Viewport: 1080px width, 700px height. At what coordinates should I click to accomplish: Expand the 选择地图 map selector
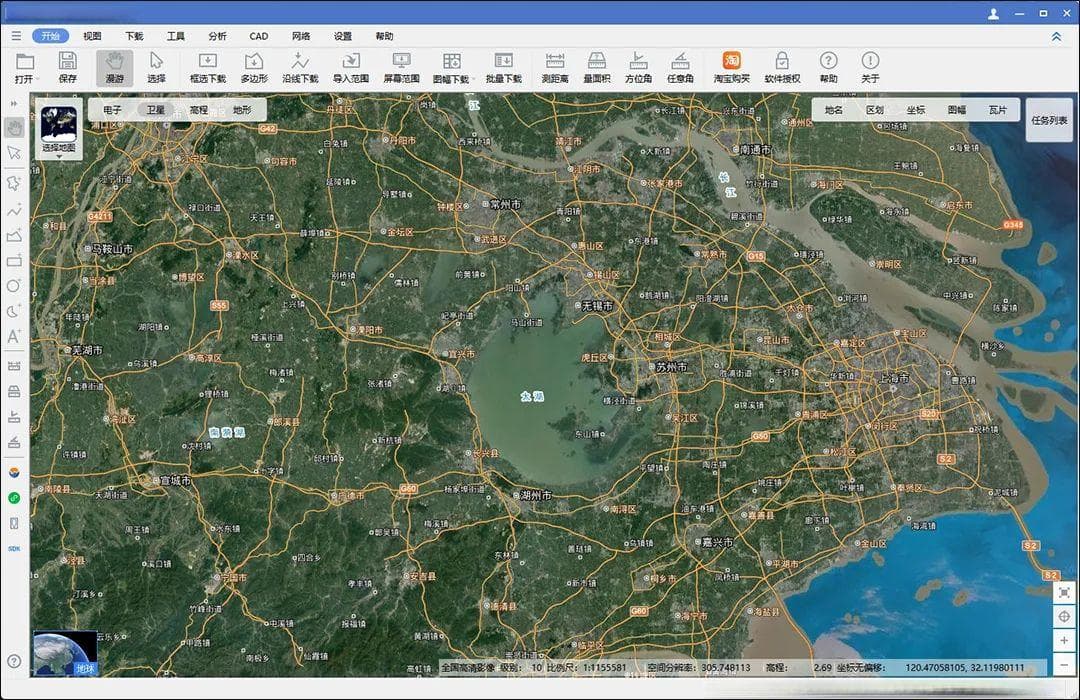click(x=59, y=130)
